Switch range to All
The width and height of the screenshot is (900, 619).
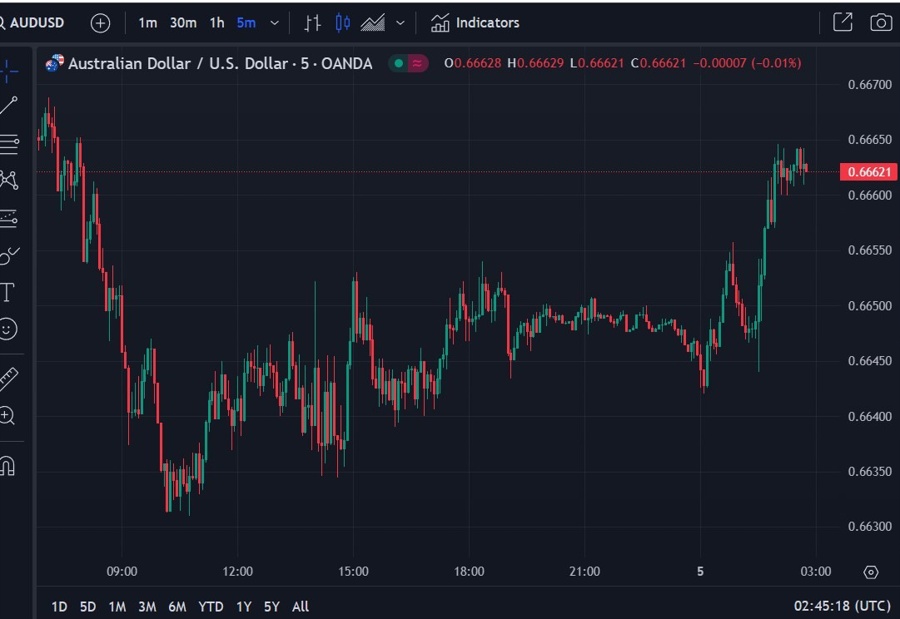pyautogui.click(x=300, y=606)
